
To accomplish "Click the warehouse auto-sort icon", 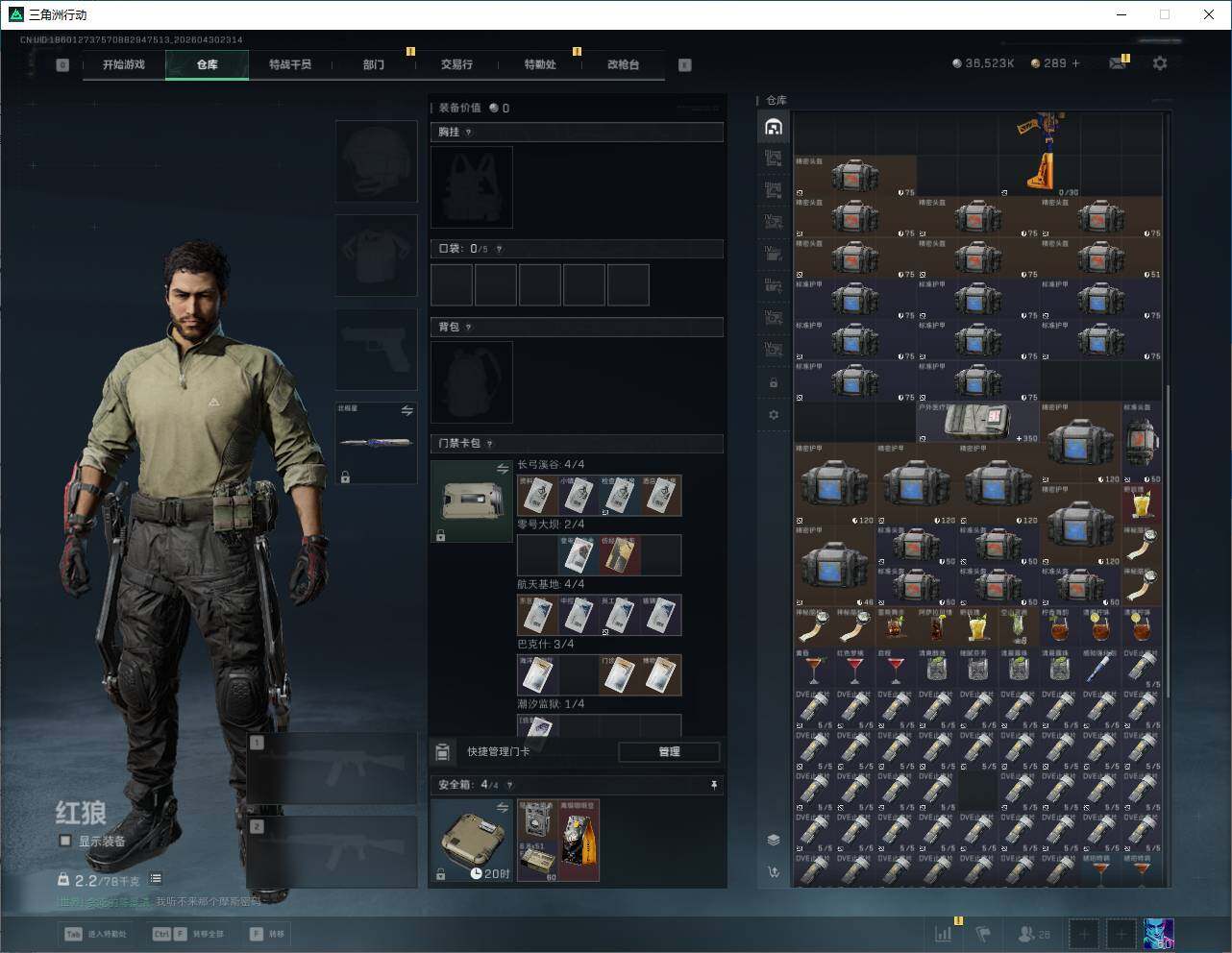I will [774, 872].
